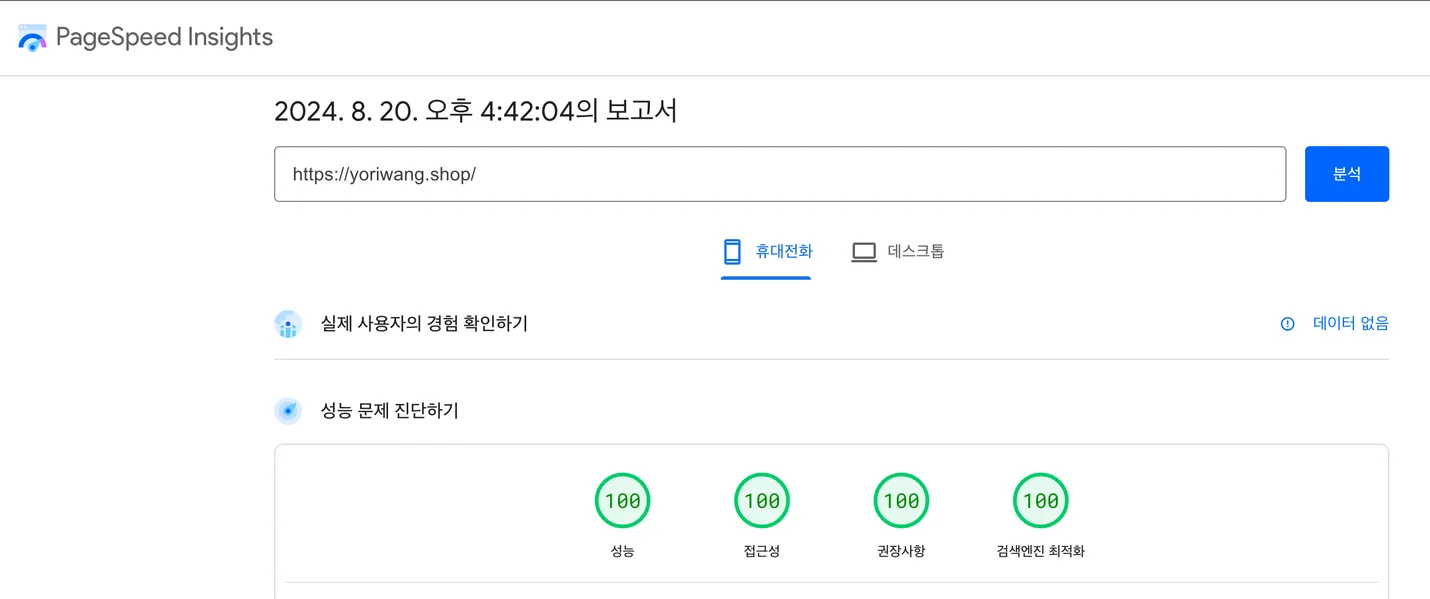Click the 검색엔진 최적화 label

pyautogui.click(x=1041, y=551)
